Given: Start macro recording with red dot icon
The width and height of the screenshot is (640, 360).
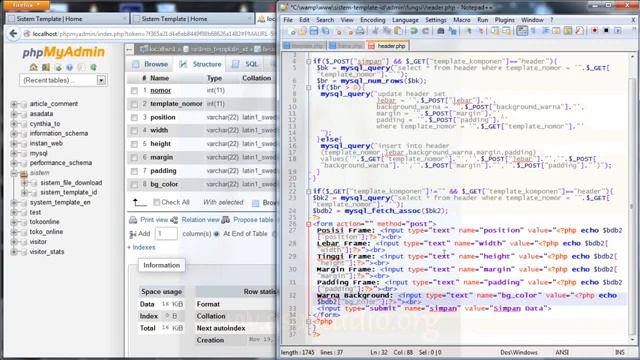Looking at the screenshot, I should coord(594,31).
